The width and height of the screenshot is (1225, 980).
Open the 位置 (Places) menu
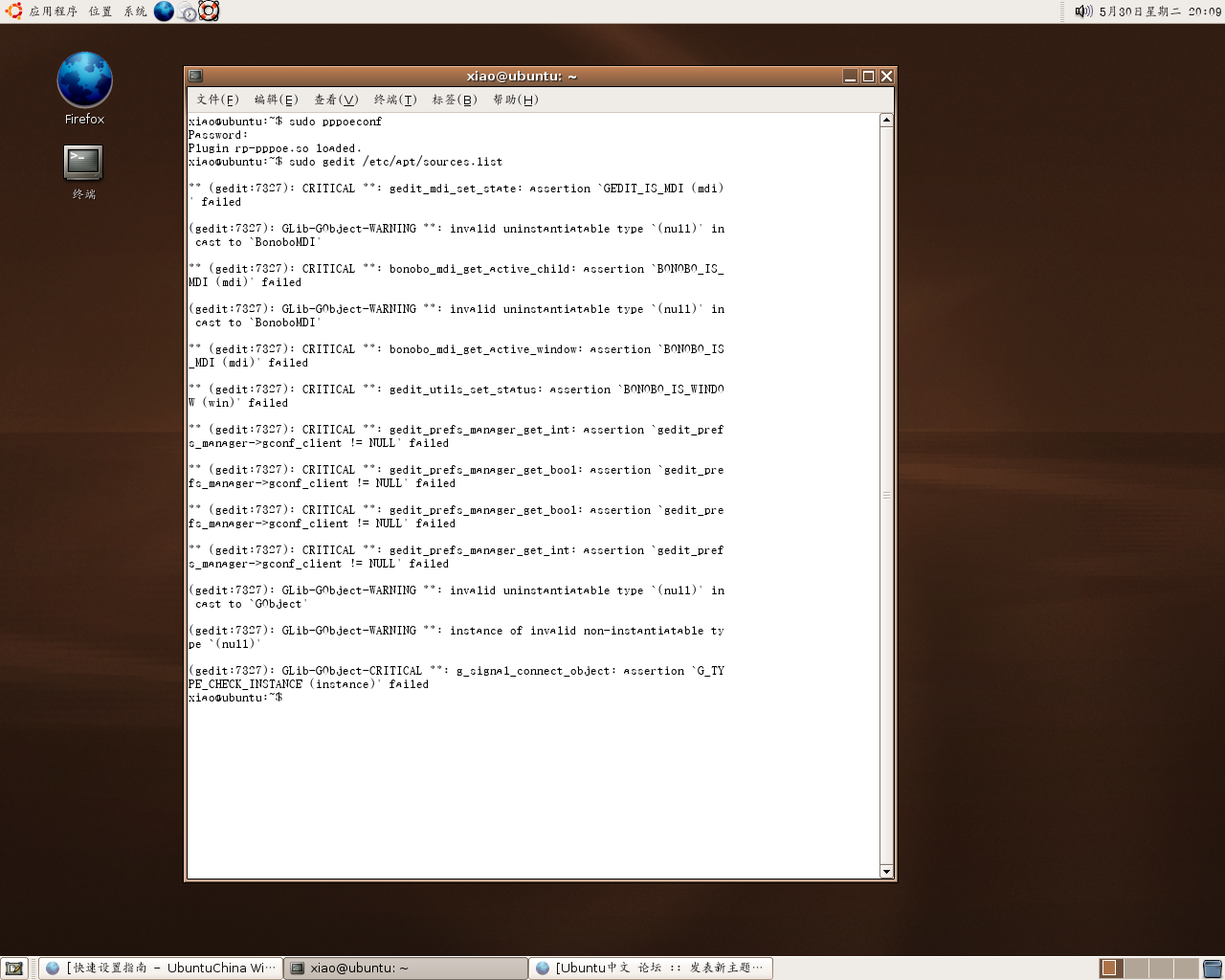(x=100, y=11)
